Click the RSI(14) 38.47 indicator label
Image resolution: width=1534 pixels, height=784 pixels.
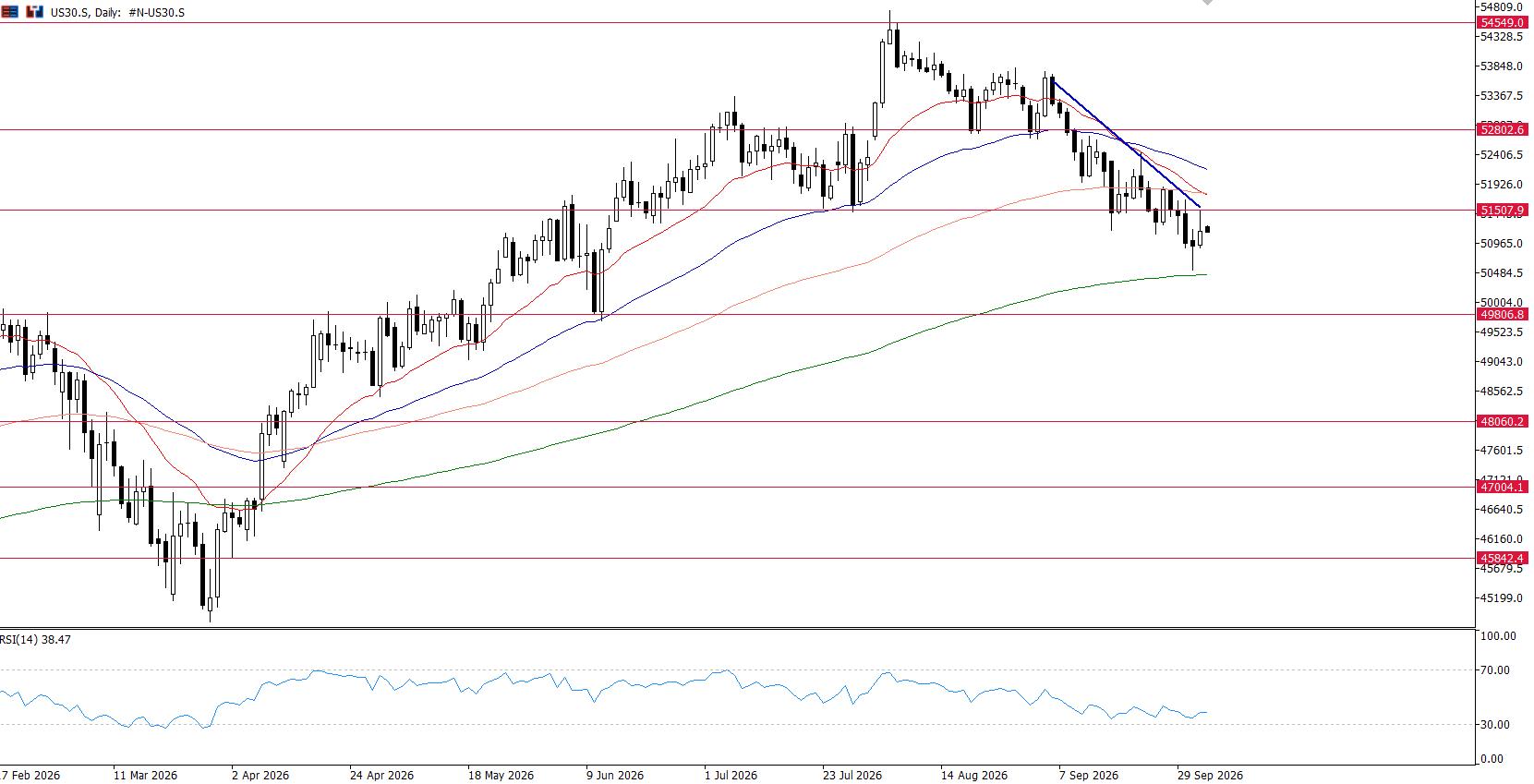36,639
